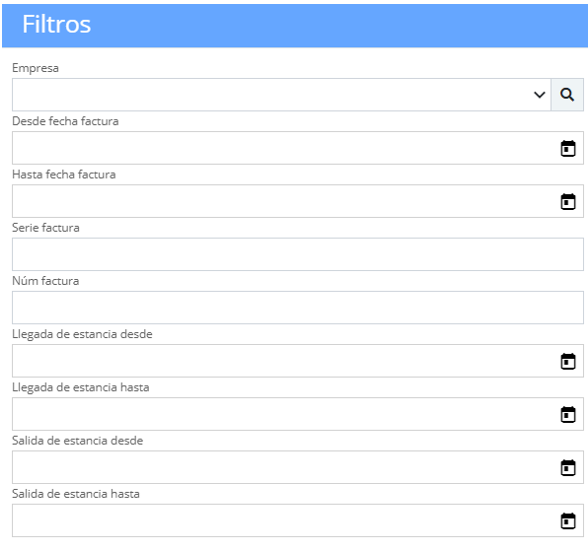
Task: Expand the Empresa dropdown chevron
Action: tap(539, 95)
